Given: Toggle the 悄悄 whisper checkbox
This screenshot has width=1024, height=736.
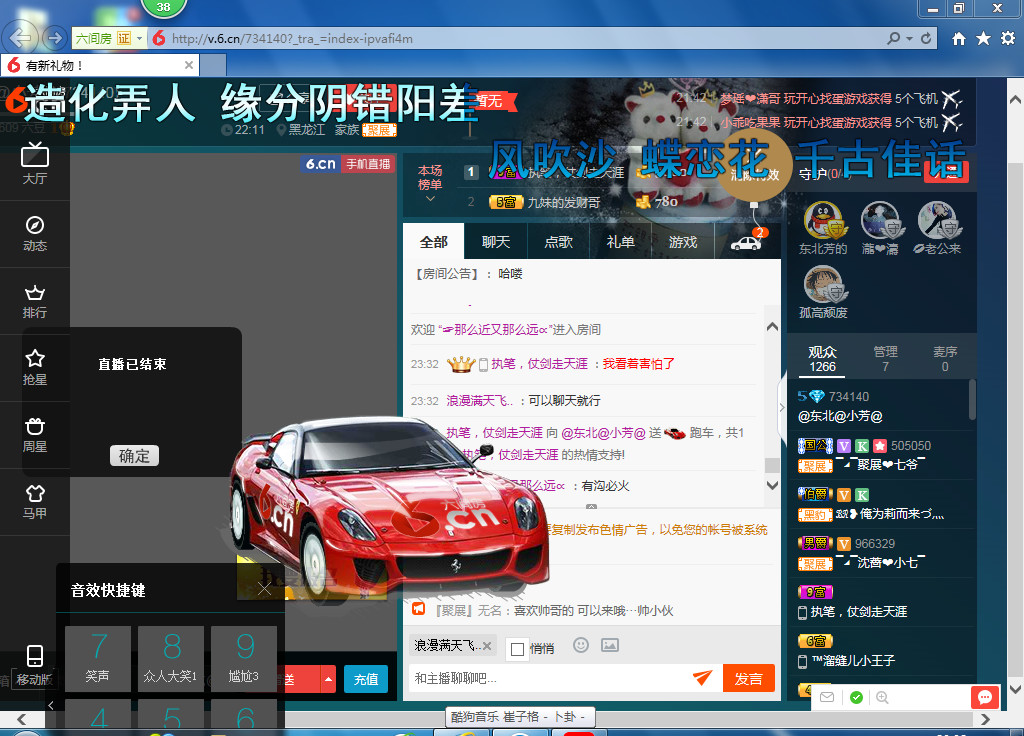Looking at the screenshot, I should 518,649.
